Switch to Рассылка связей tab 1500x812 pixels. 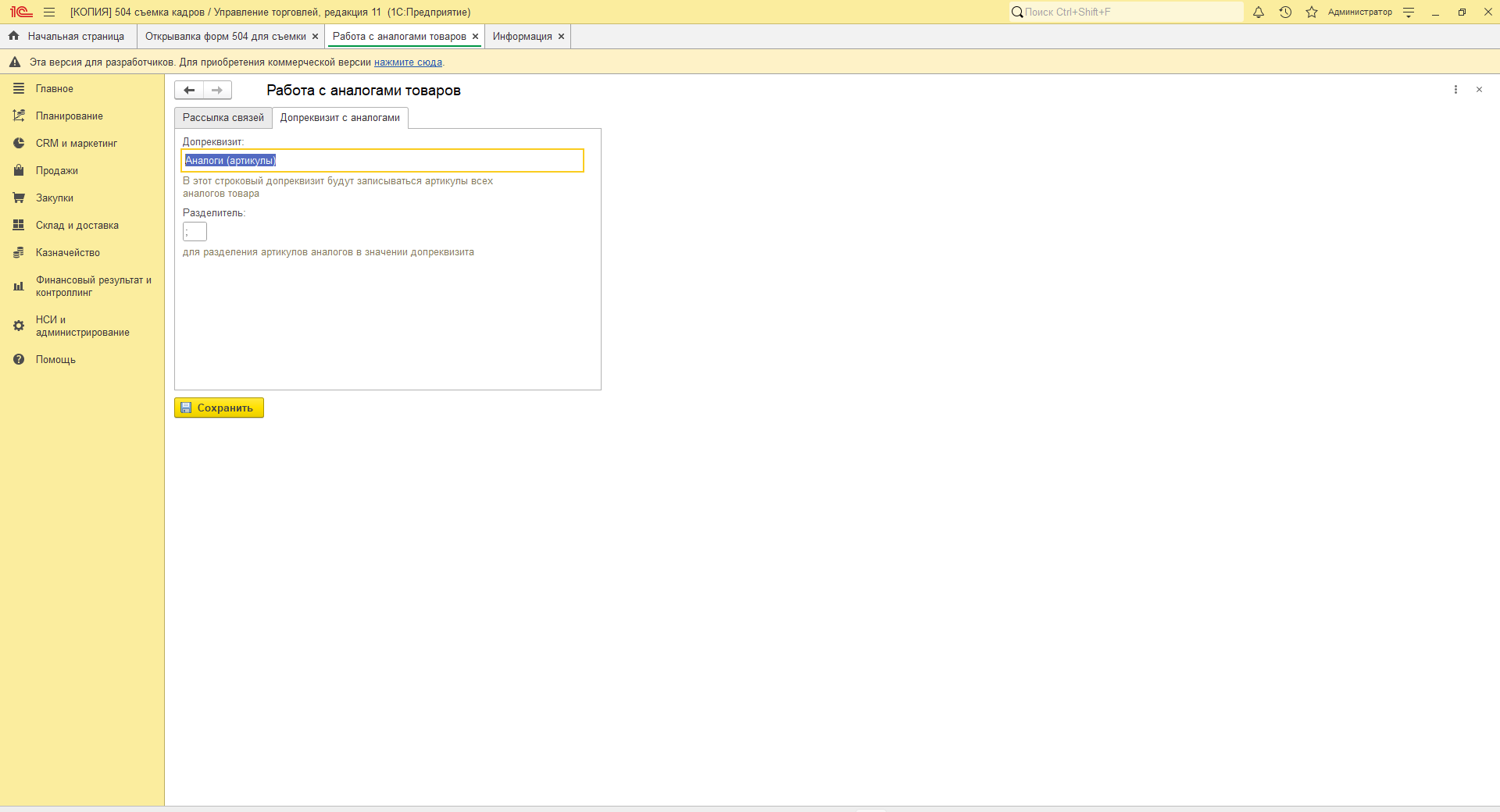point(223,118)
